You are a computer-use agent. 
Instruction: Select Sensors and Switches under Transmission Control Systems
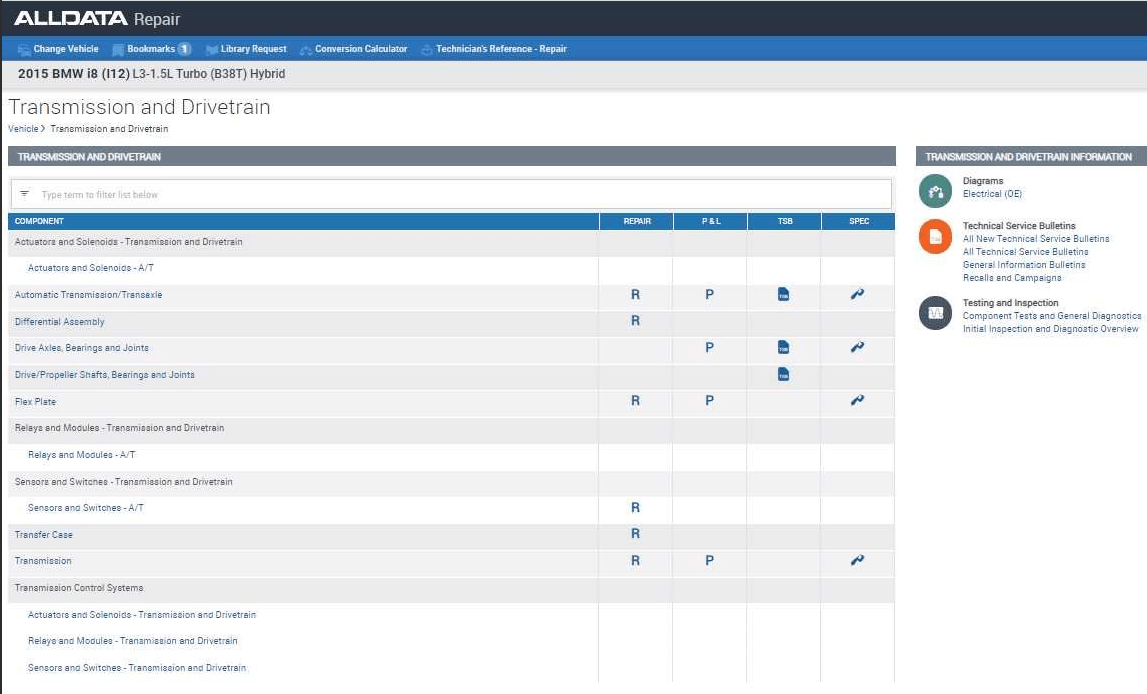click(137, 668)
